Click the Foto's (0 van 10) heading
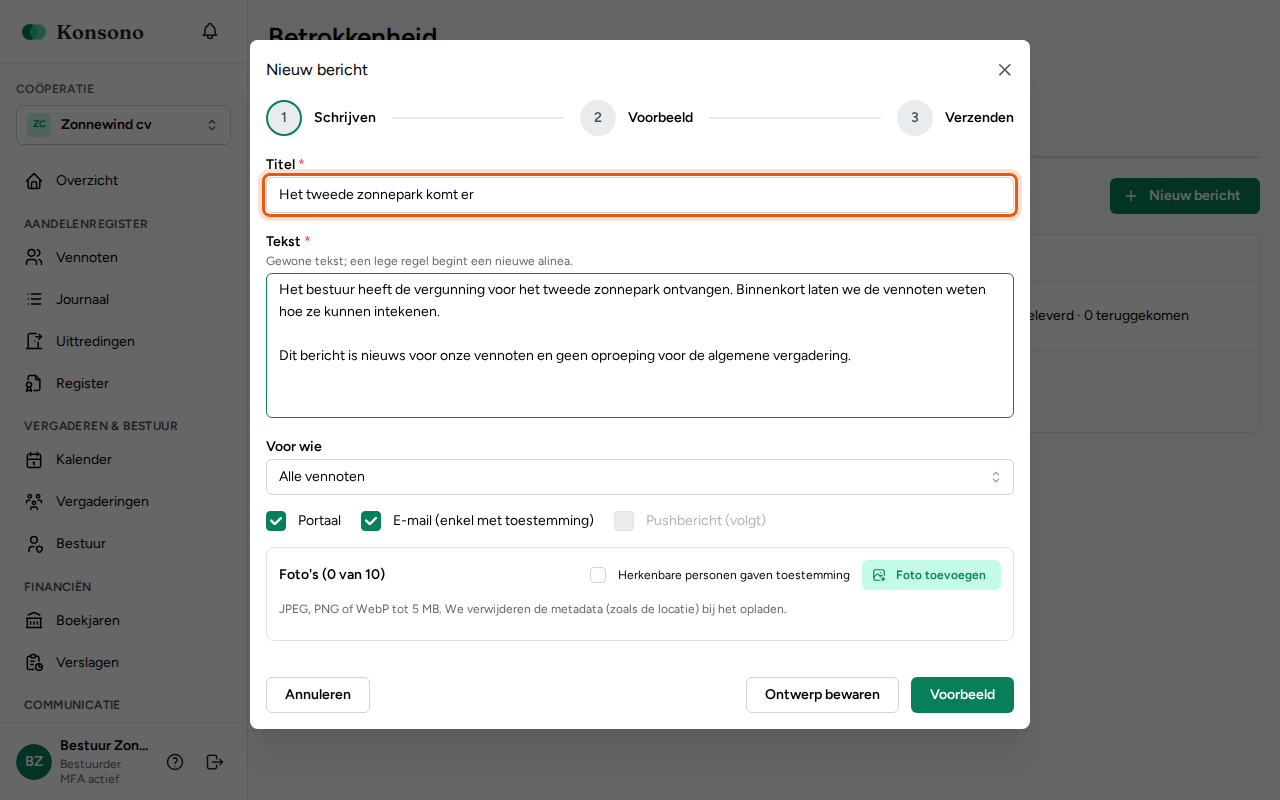Viewport: 1280px width, 800px height. pos(332,575)
